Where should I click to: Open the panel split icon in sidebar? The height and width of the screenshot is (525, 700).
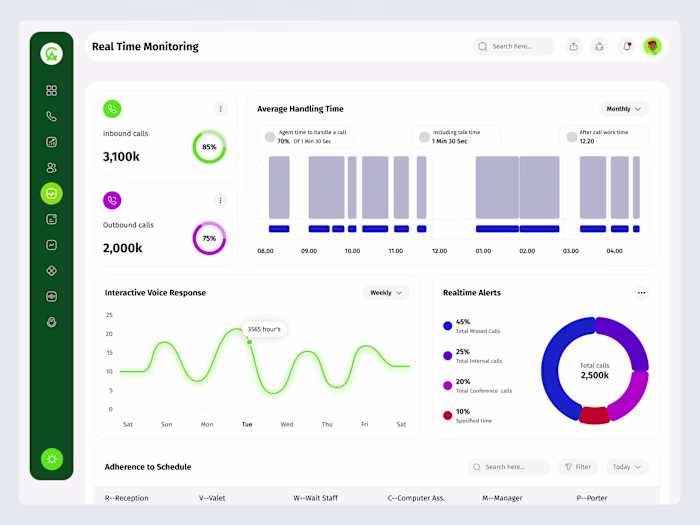[x=51, y=296]
